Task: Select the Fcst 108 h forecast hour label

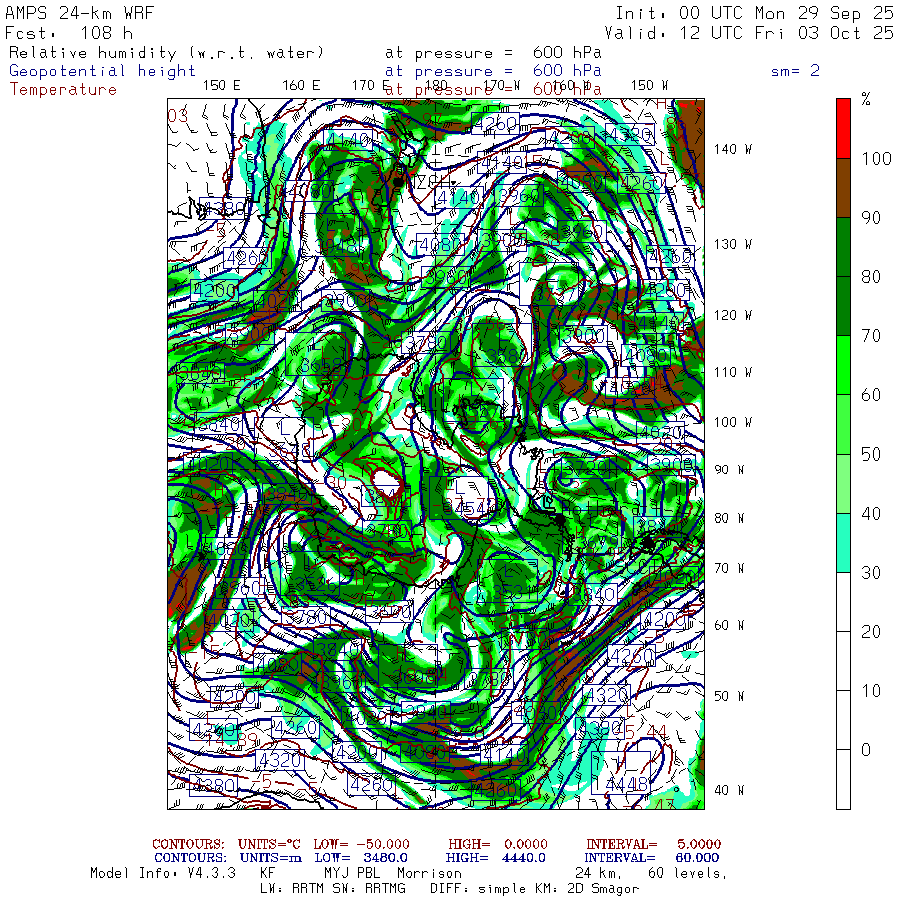Action: (69, 33)
